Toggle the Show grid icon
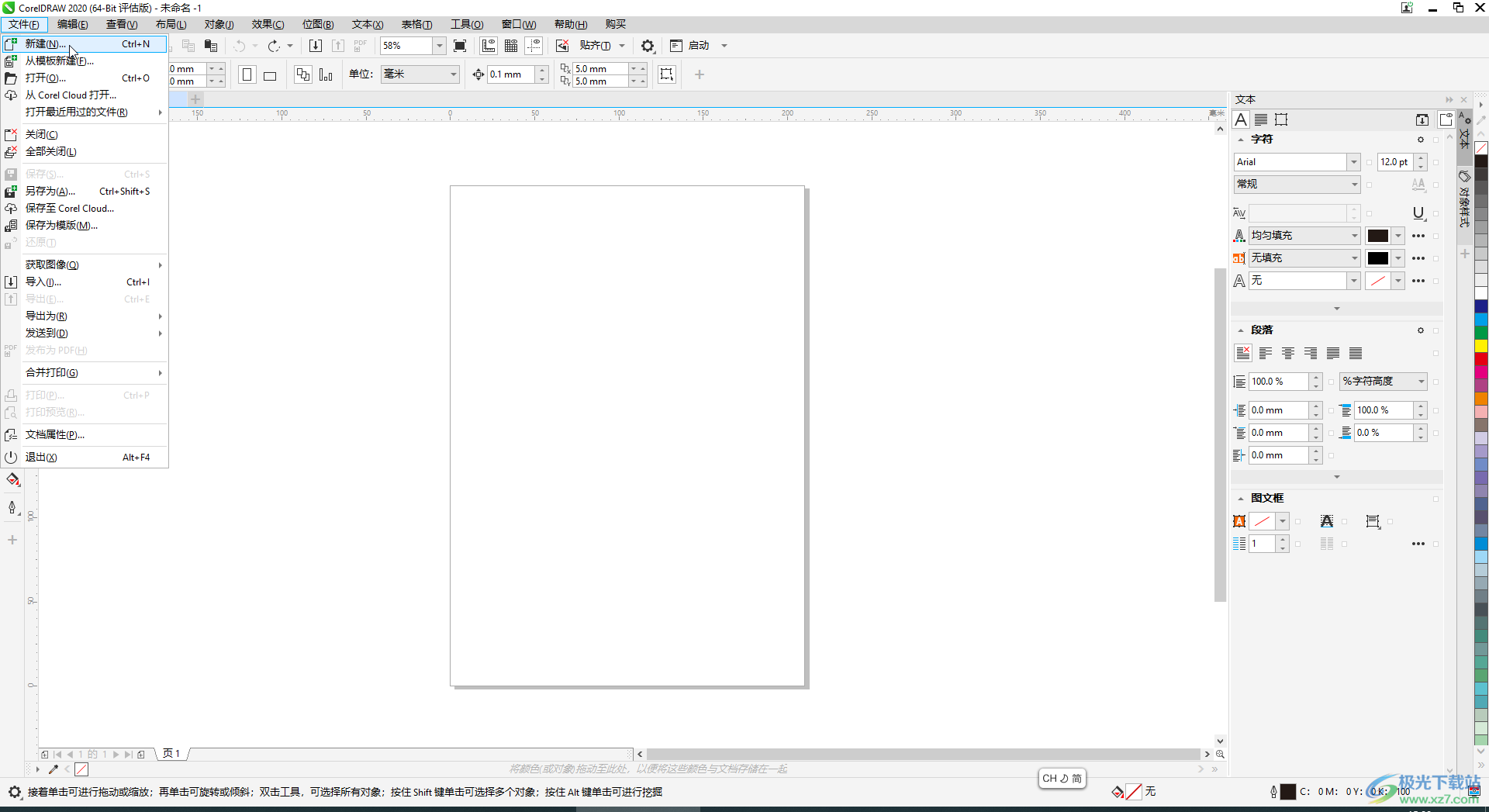 (511, 46)
